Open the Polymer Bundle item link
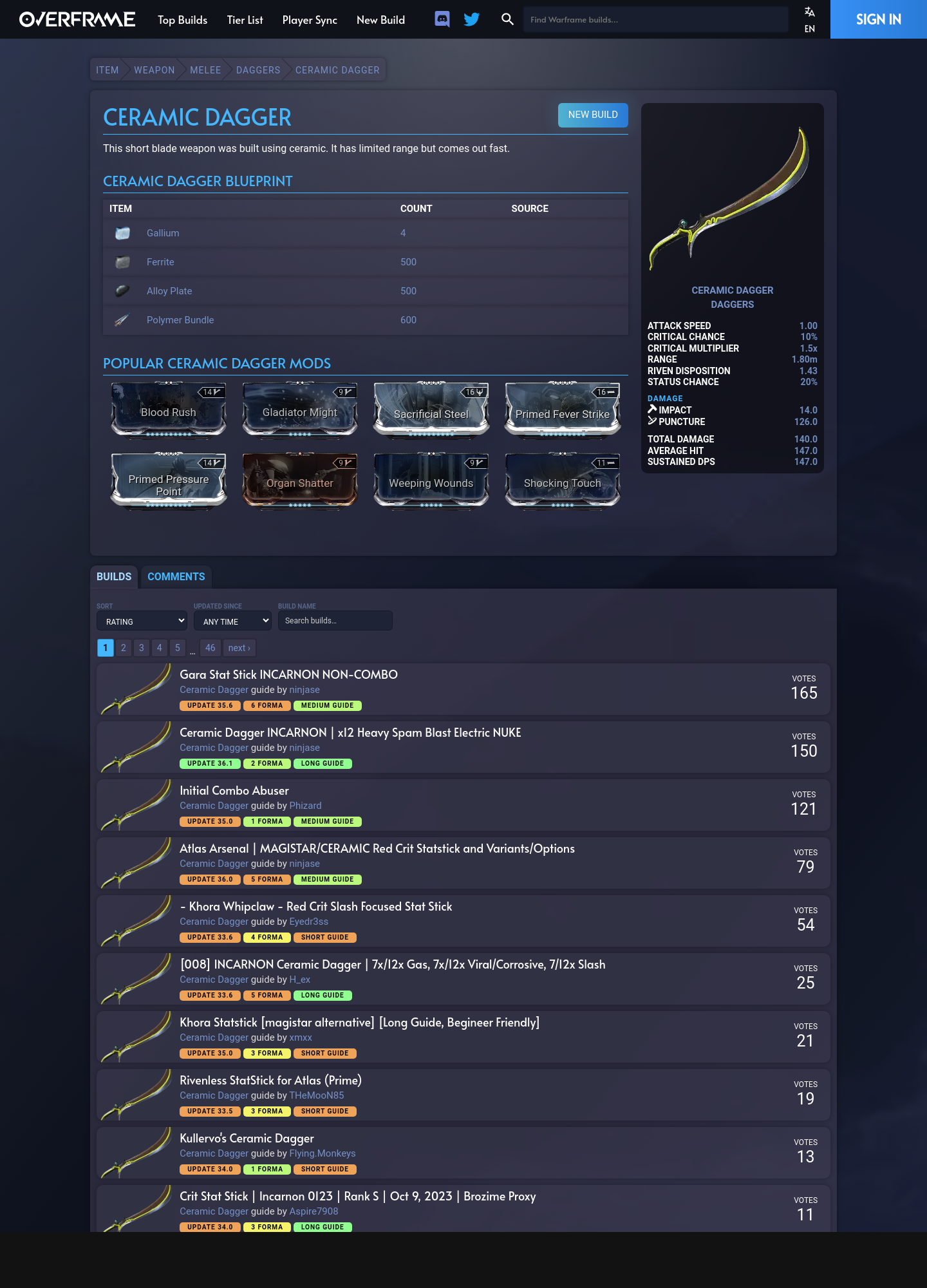Screen dimensions: 927x1288 tap(180, 320)
